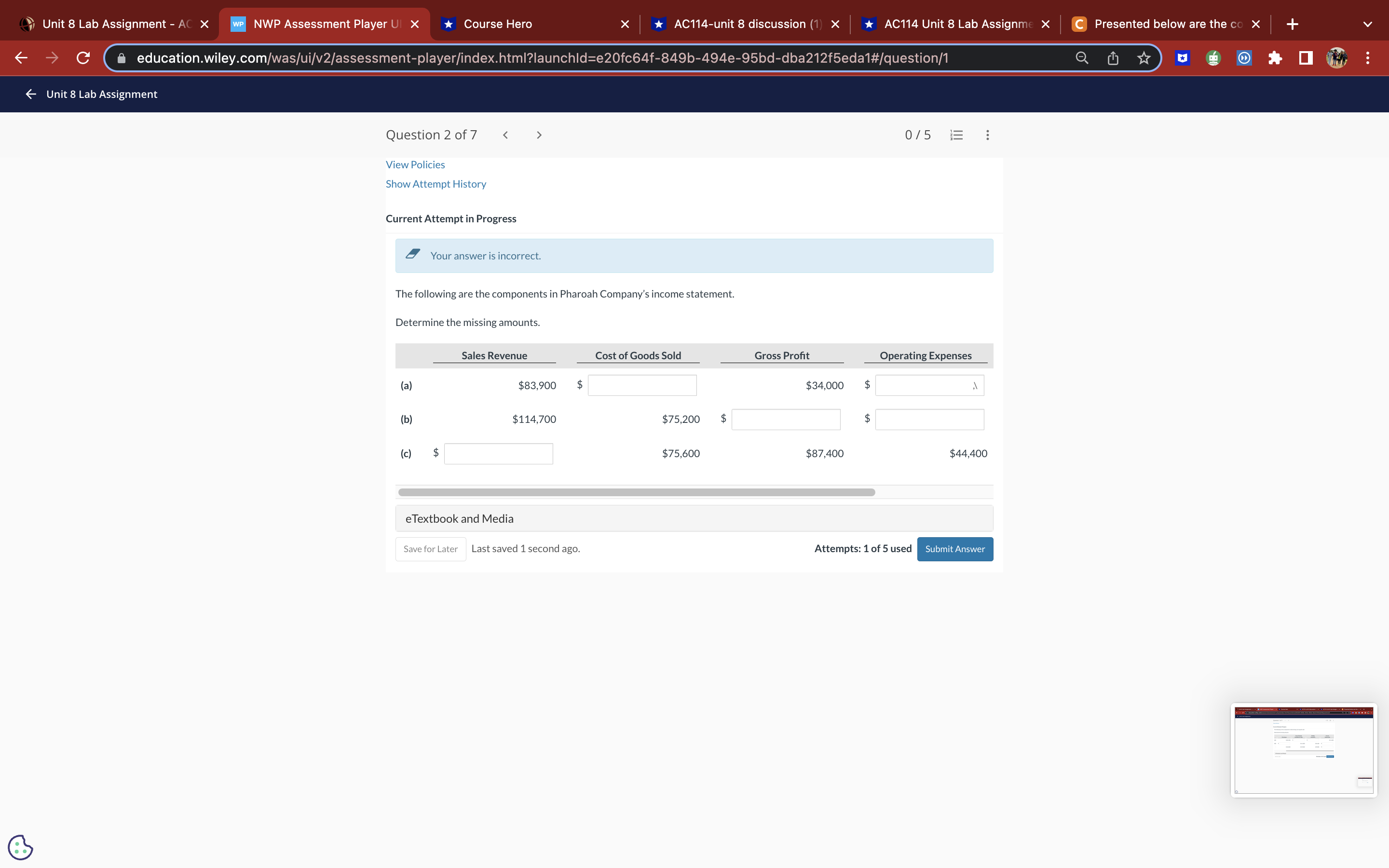Screen dimensions: 1389x868
Task: Toggle the browser side panel icon
Action: (x=1306, y=58)
